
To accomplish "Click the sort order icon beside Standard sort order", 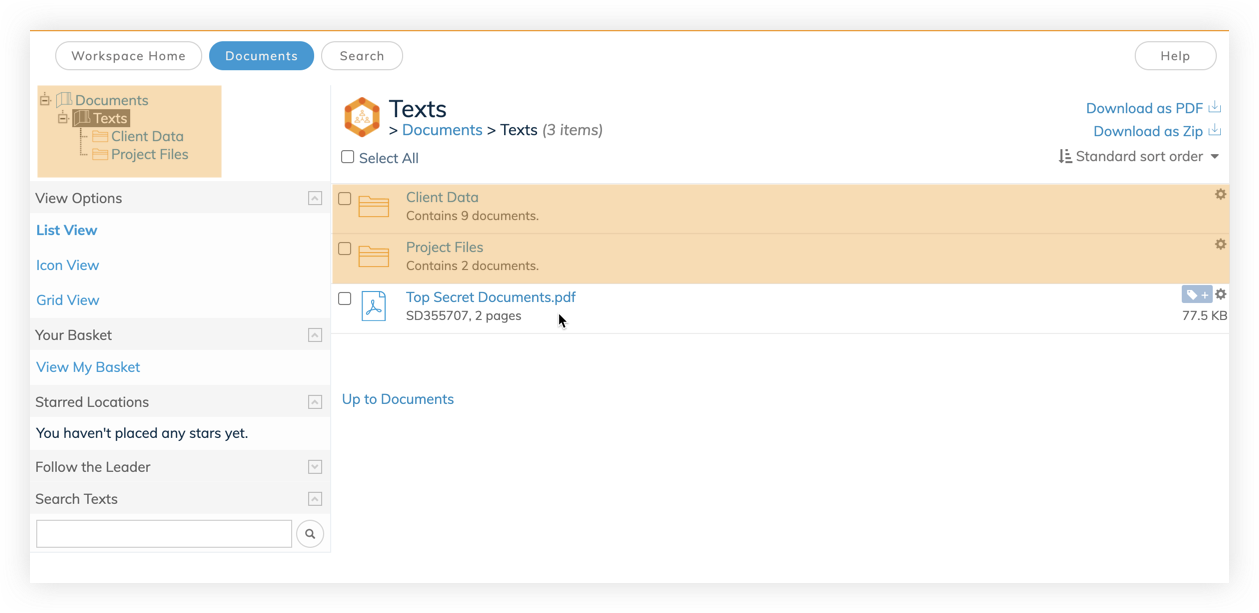I will pyautogui.click(x=1065, y=156).
